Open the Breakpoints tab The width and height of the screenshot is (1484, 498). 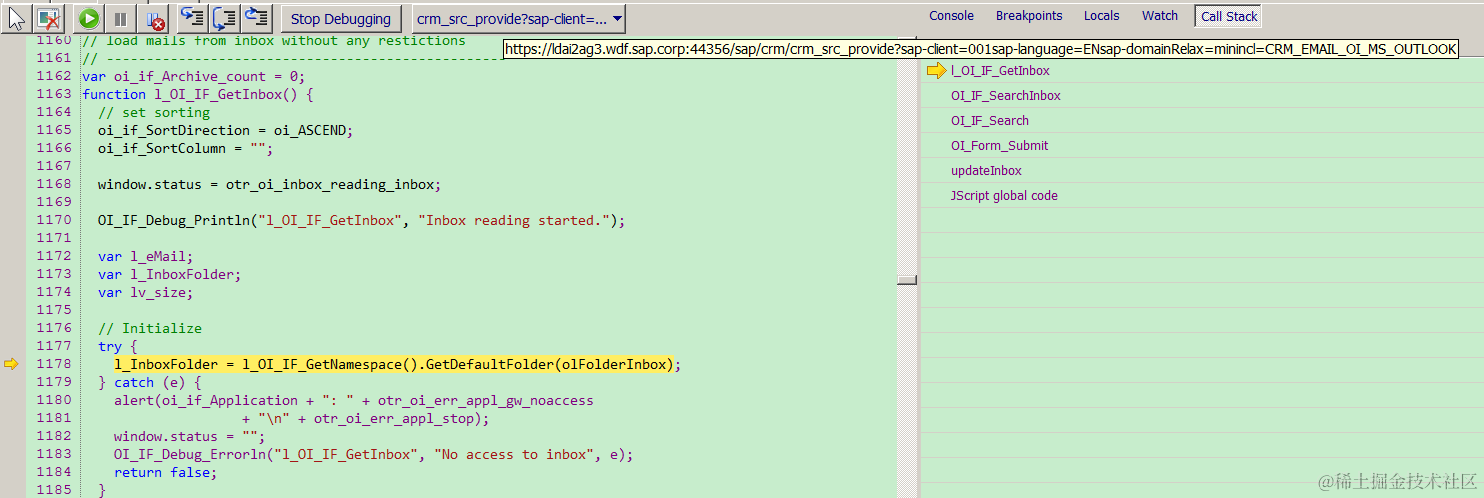(x=1029, y=16)
